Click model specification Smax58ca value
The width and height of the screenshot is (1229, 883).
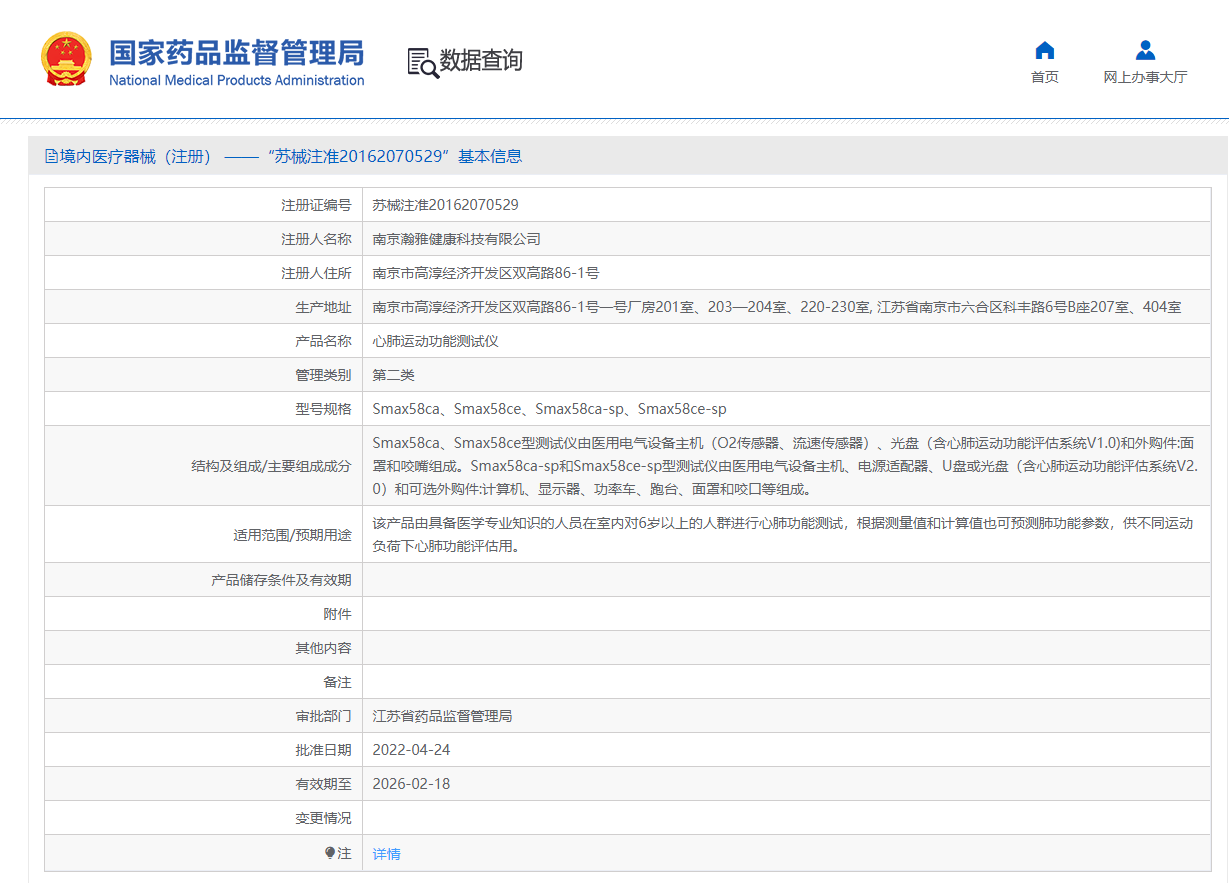pos(550,409)
